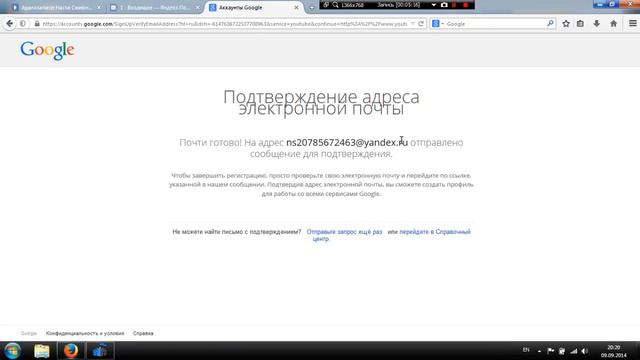Screen dimensions: 640x360
Task: Click the recorder magnifier zoom icon
Action: pyautogui.click(x=336, y=5)
